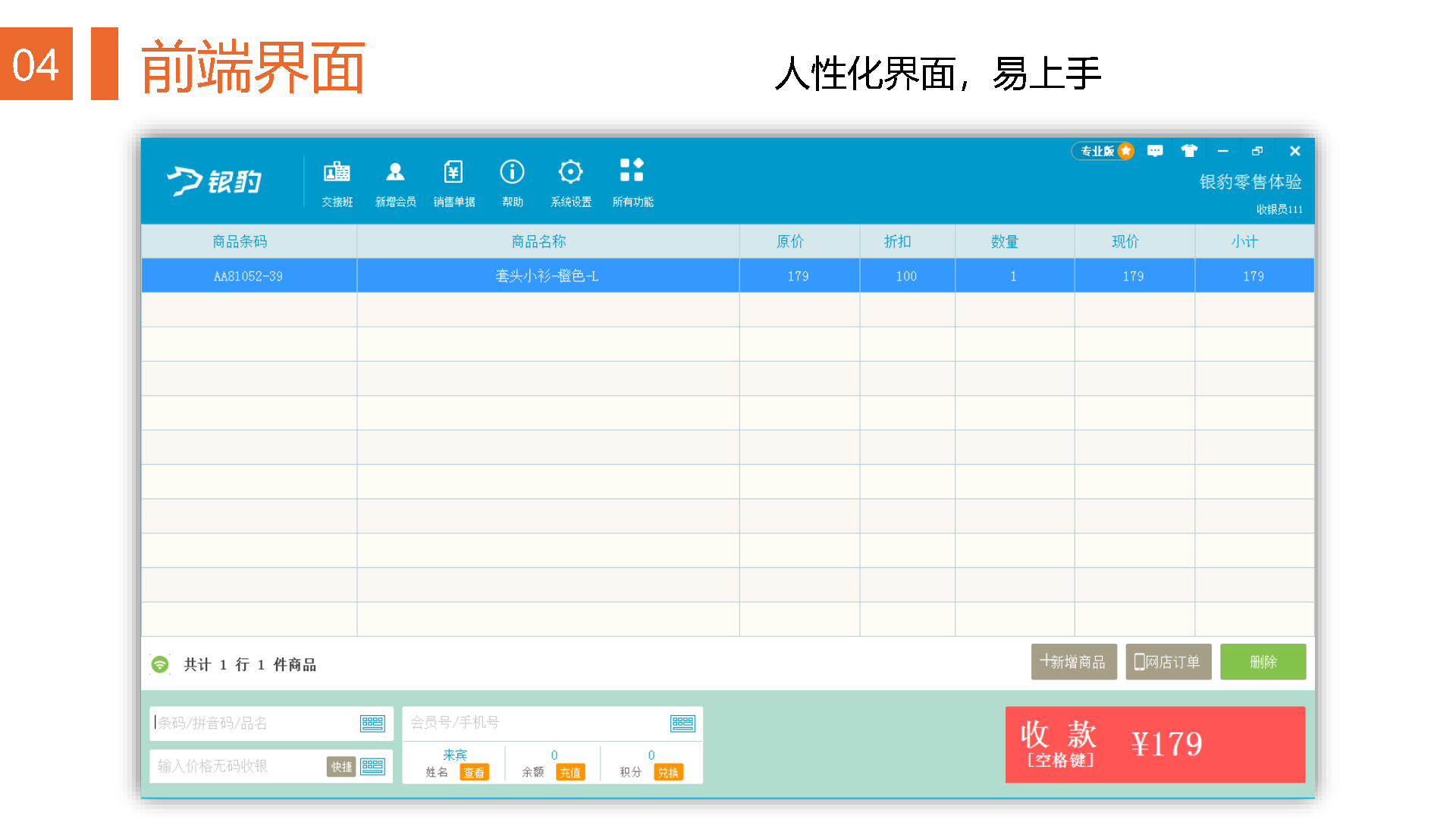Click quantity cell showing 1
The width and height of the screenshot is (1456, 819).
click(1014, 276)
